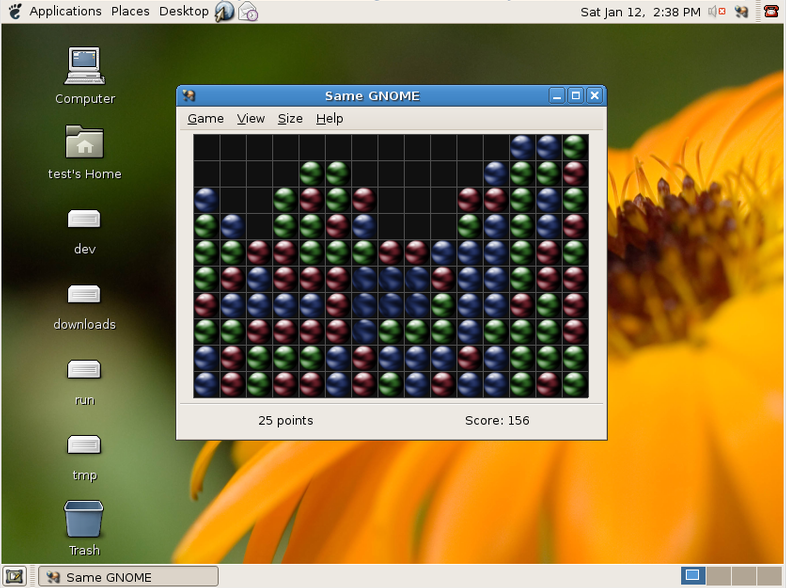Maximize the Same GNOME window

pyautogui.click(x=575, y=95)
